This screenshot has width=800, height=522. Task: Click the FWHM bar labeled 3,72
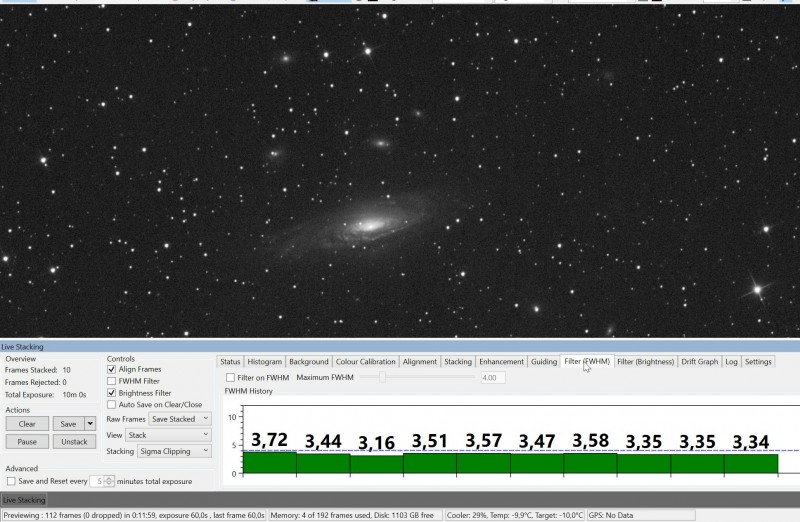(x=269, y=462)
